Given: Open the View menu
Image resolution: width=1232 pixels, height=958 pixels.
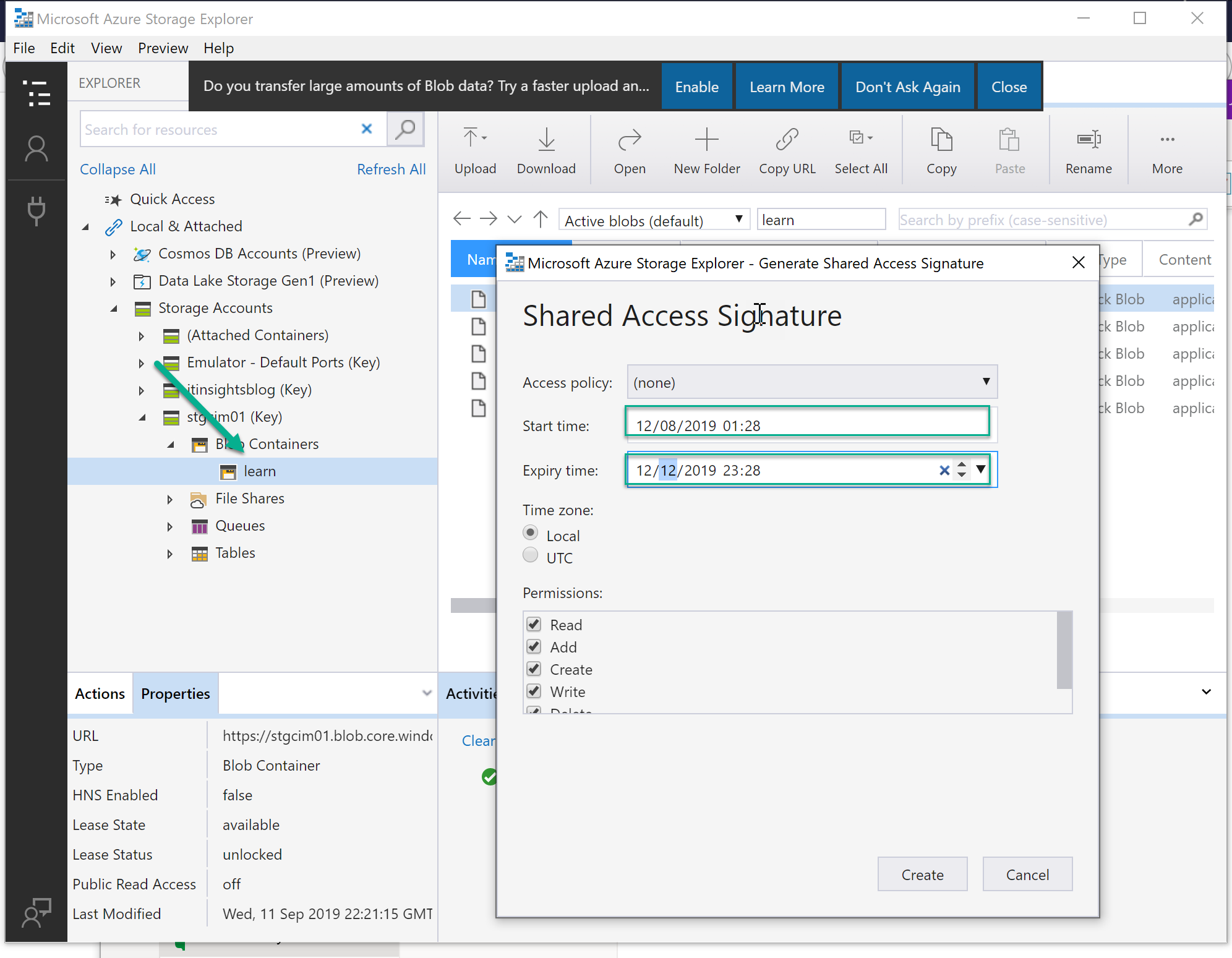Looking at the screenshot, I should [x=106, y=48].
